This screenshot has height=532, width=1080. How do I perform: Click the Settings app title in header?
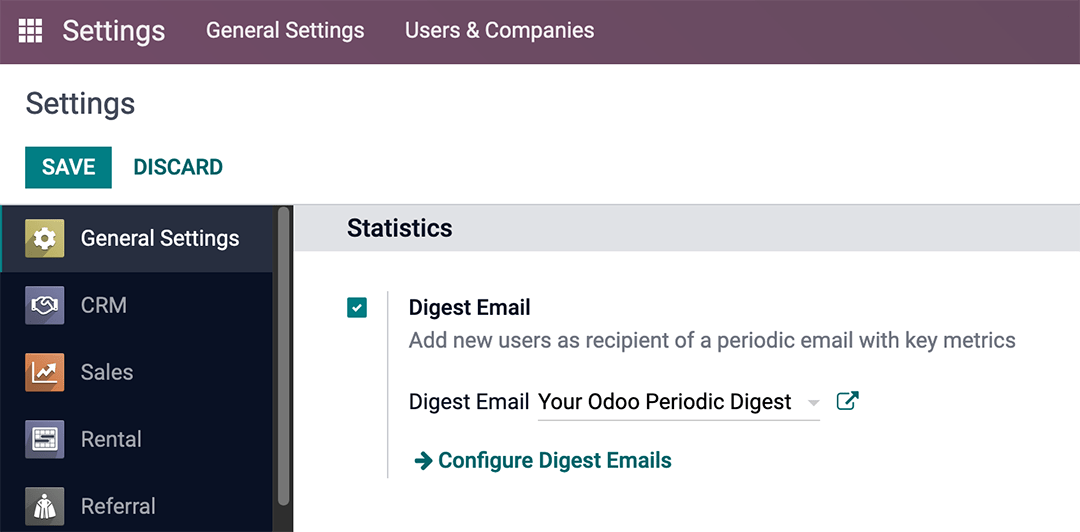(x=113, y=31)
